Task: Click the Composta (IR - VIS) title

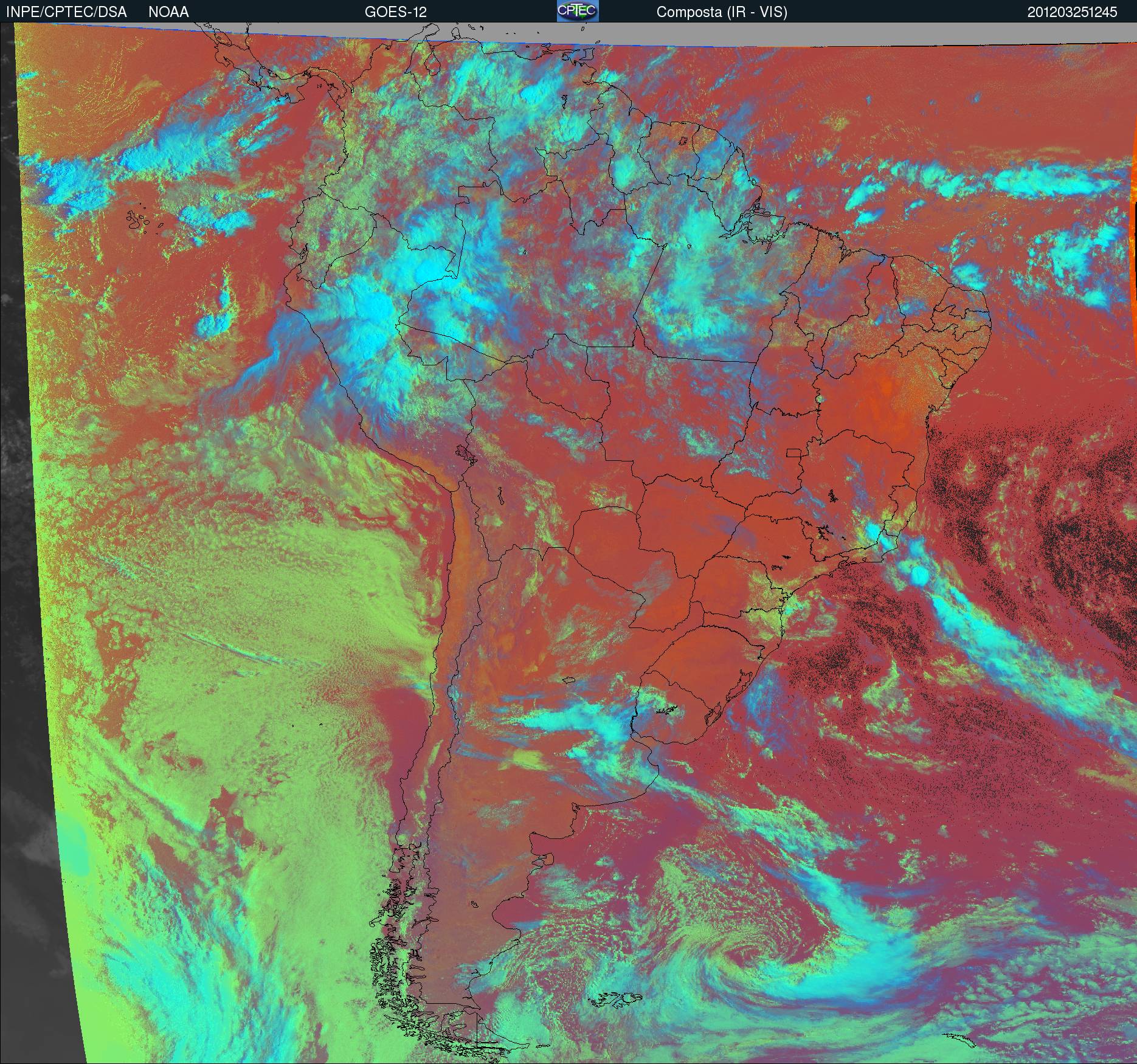Action: click(x=722, y=12)
